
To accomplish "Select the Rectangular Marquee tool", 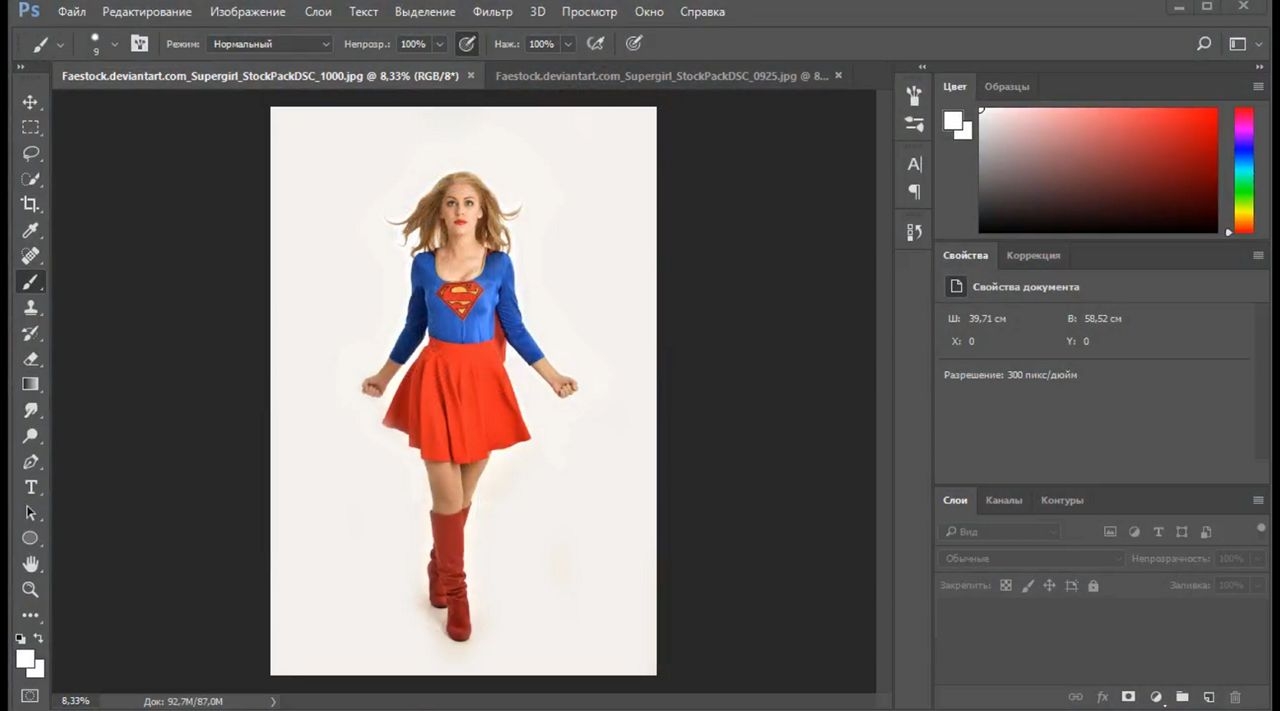I will (x=30, y=128).
